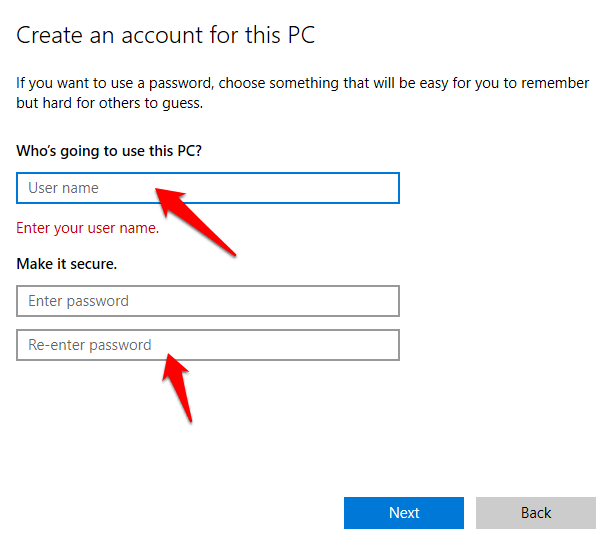606x536 pixels.
Task: Proceed to the next step of account creation
Action: pos(404,513)
